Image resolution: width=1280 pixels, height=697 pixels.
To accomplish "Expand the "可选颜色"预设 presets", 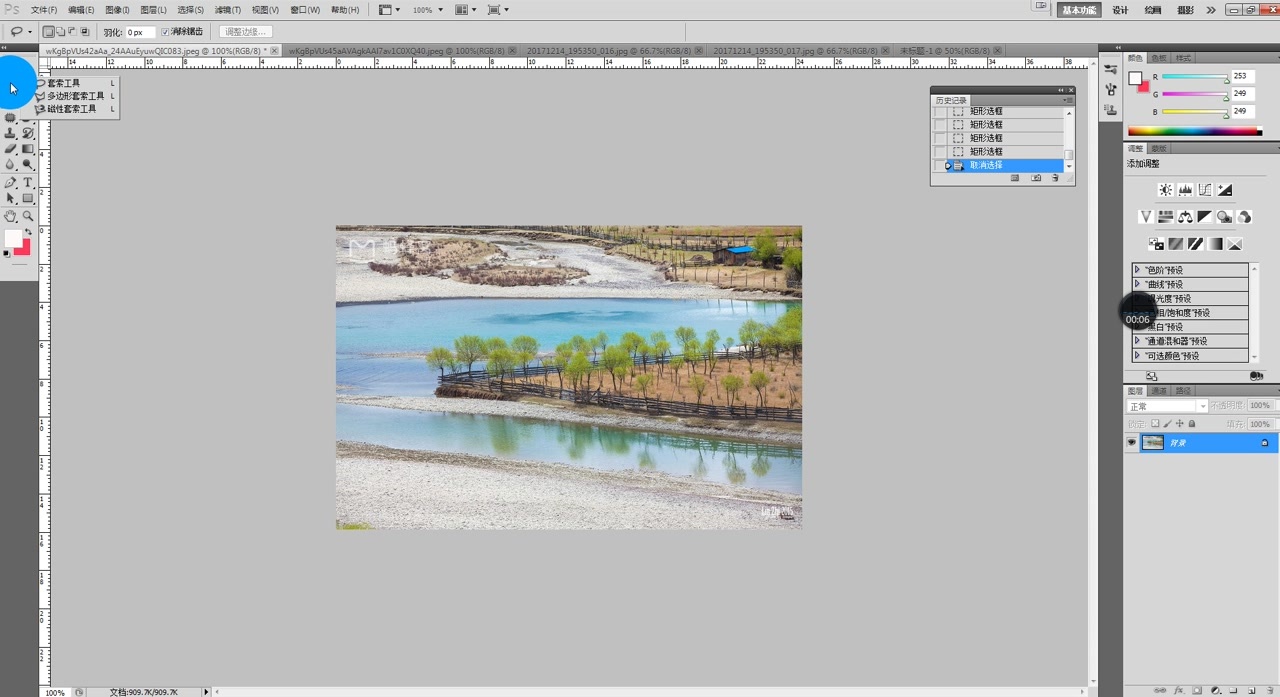I will coord(1137,355).
